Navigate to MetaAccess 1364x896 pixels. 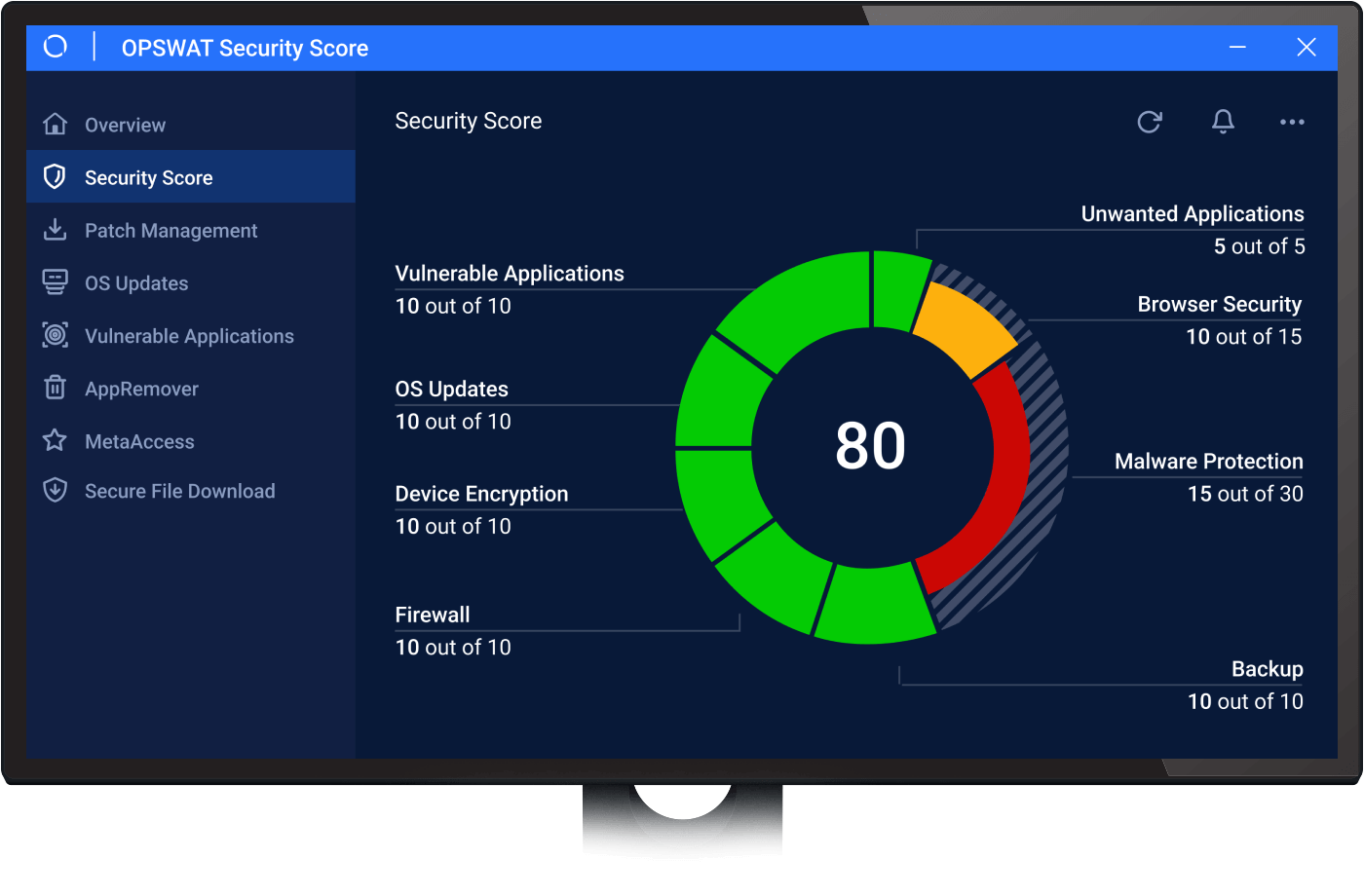click(x=191, y=440)
